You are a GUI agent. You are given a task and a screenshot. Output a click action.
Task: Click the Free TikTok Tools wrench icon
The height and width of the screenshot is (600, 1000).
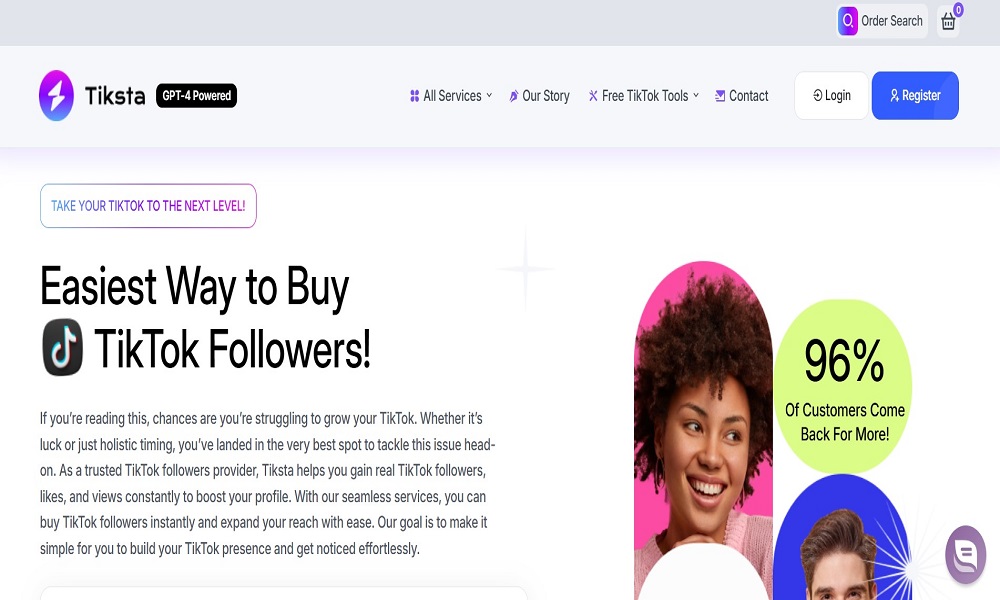pyautogui.click(x=593, y=96)
